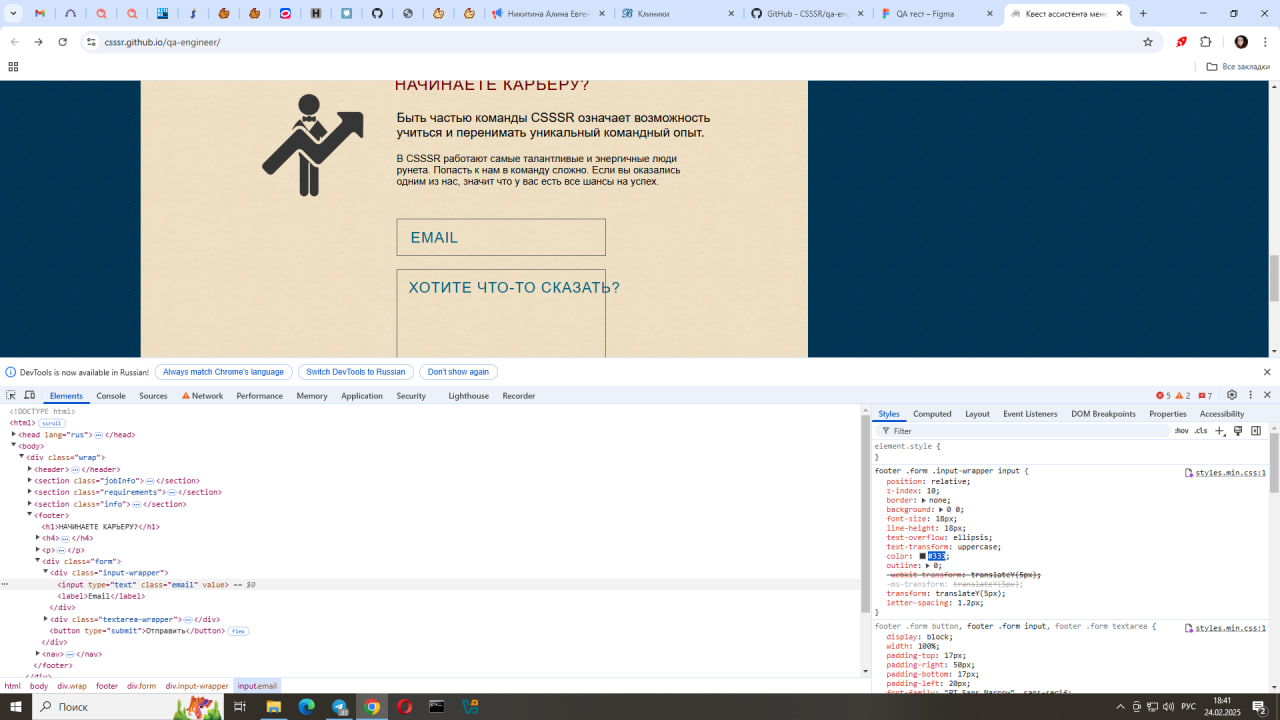Expand the div class="textarea-wrapper" node
The image size is (1280, 720).
pyautogui.click(x=46, y=619)
